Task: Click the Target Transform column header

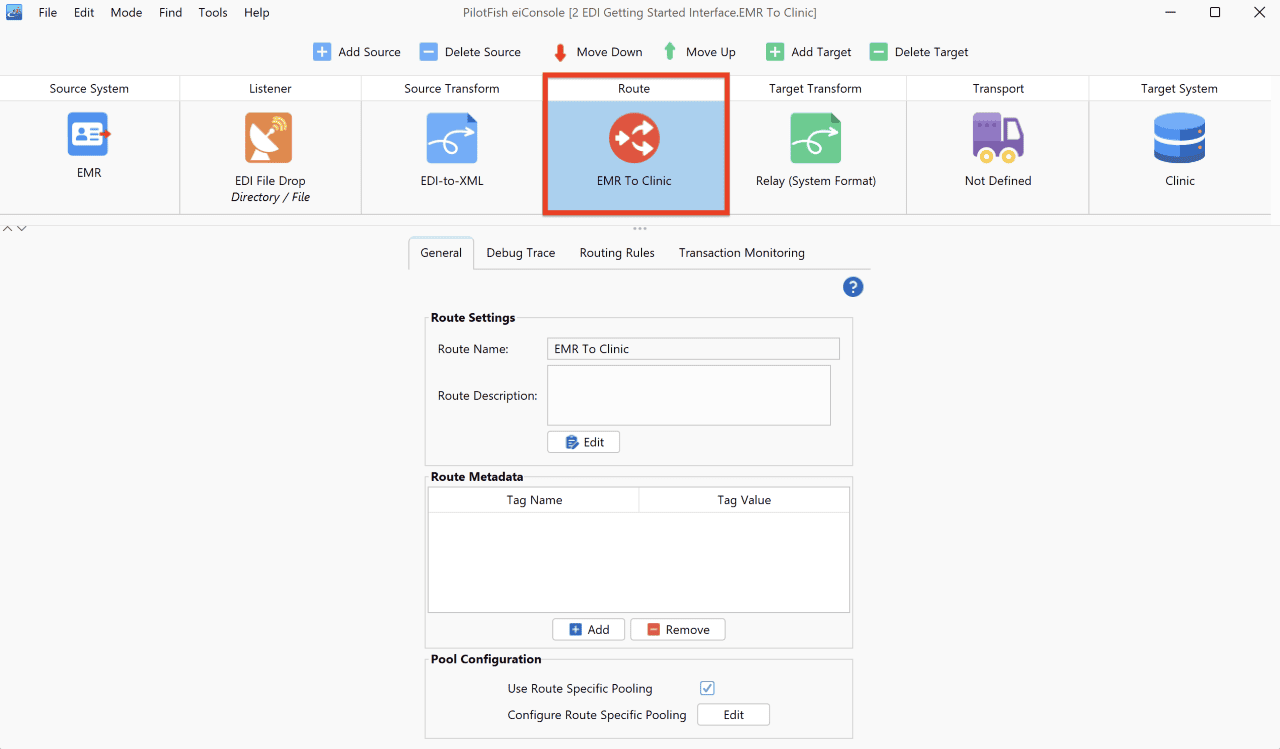Action: (815, 88)
